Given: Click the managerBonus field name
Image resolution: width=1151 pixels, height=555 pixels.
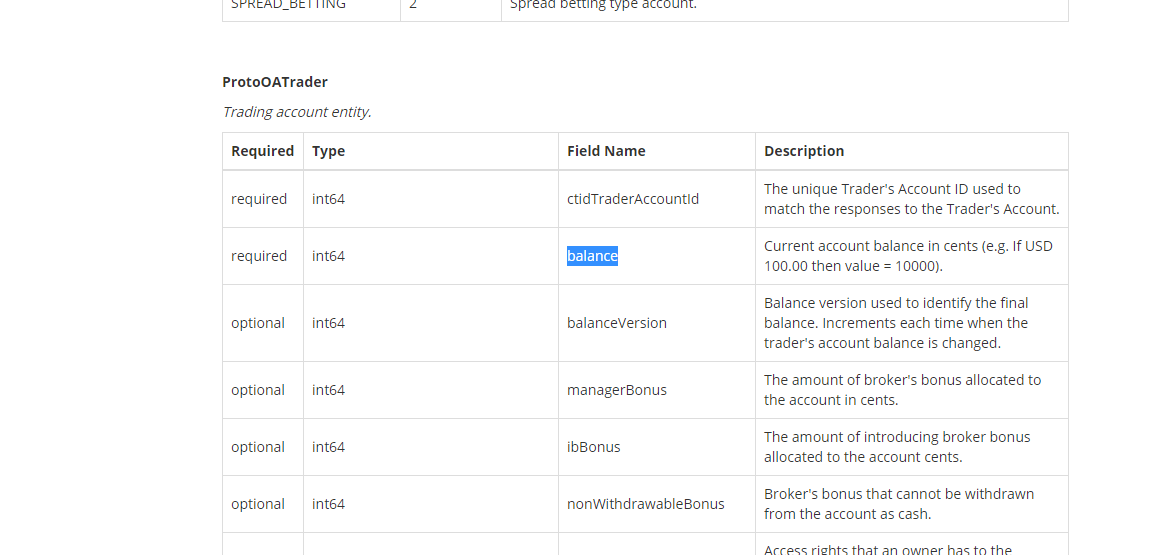Looking at the screenshot, I should (x=617, y=390).
